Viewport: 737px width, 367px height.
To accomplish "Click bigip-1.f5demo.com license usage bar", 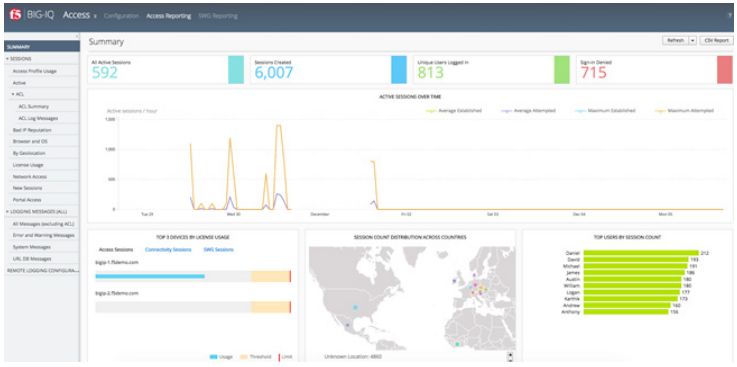I will tap(193, 276).
